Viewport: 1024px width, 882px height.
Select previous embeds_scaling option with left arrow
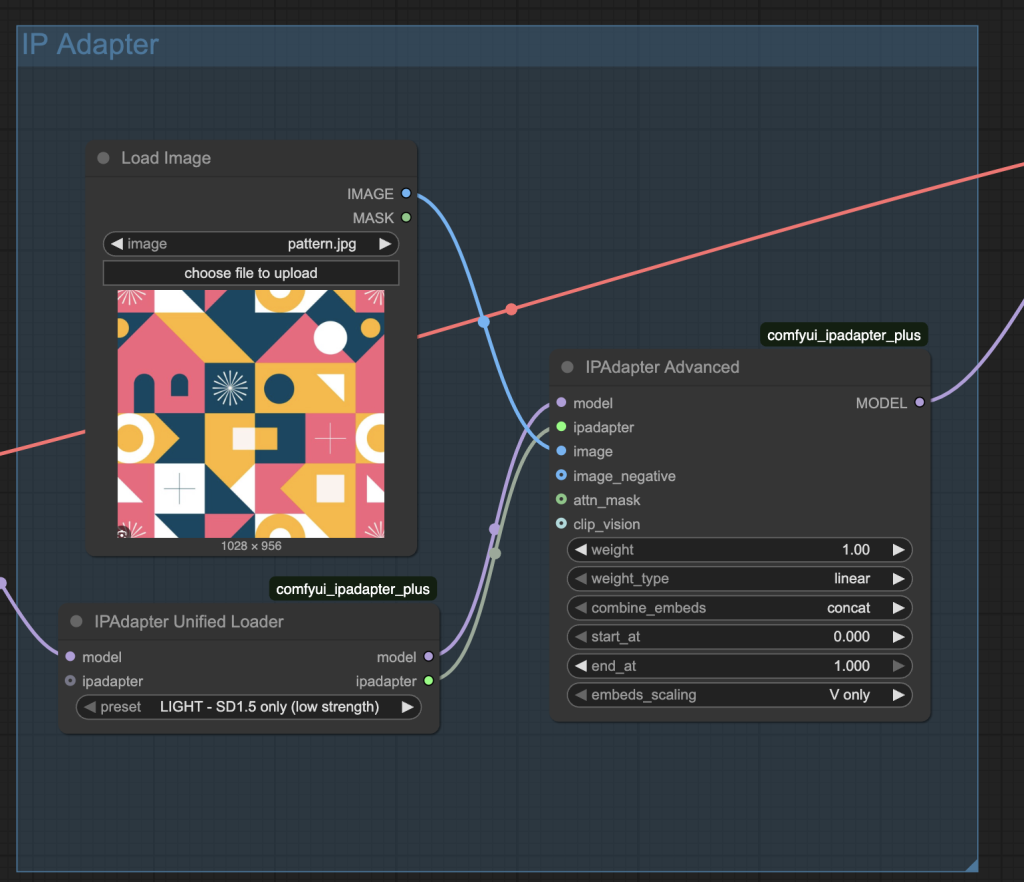point(581,695)
